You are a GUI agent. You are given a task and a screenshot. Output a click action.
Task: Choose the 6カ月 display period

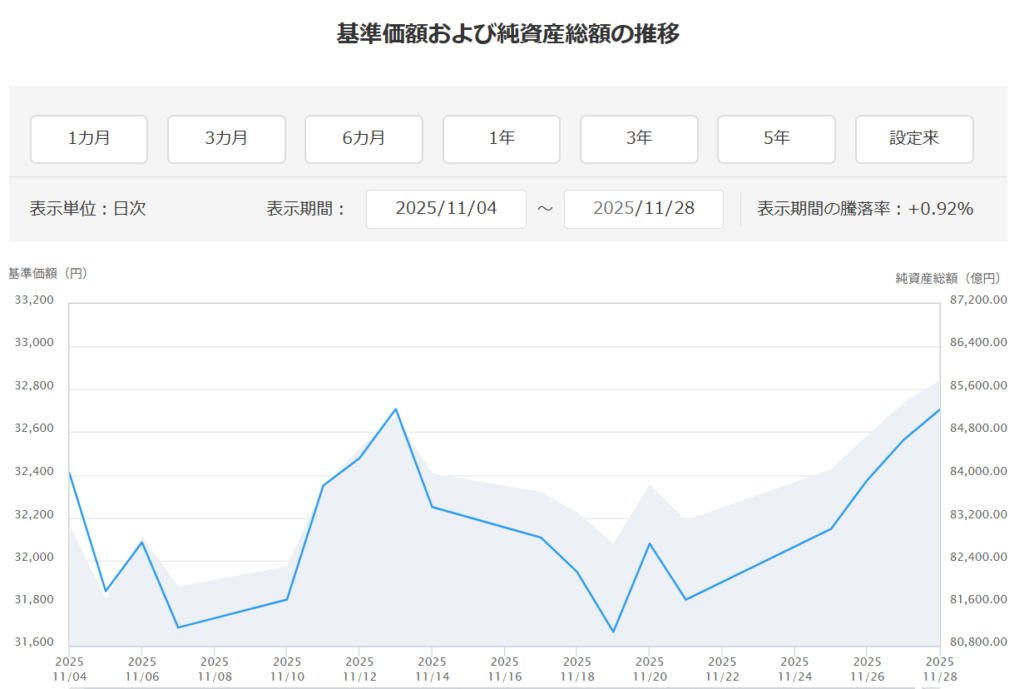coord(363,139)
